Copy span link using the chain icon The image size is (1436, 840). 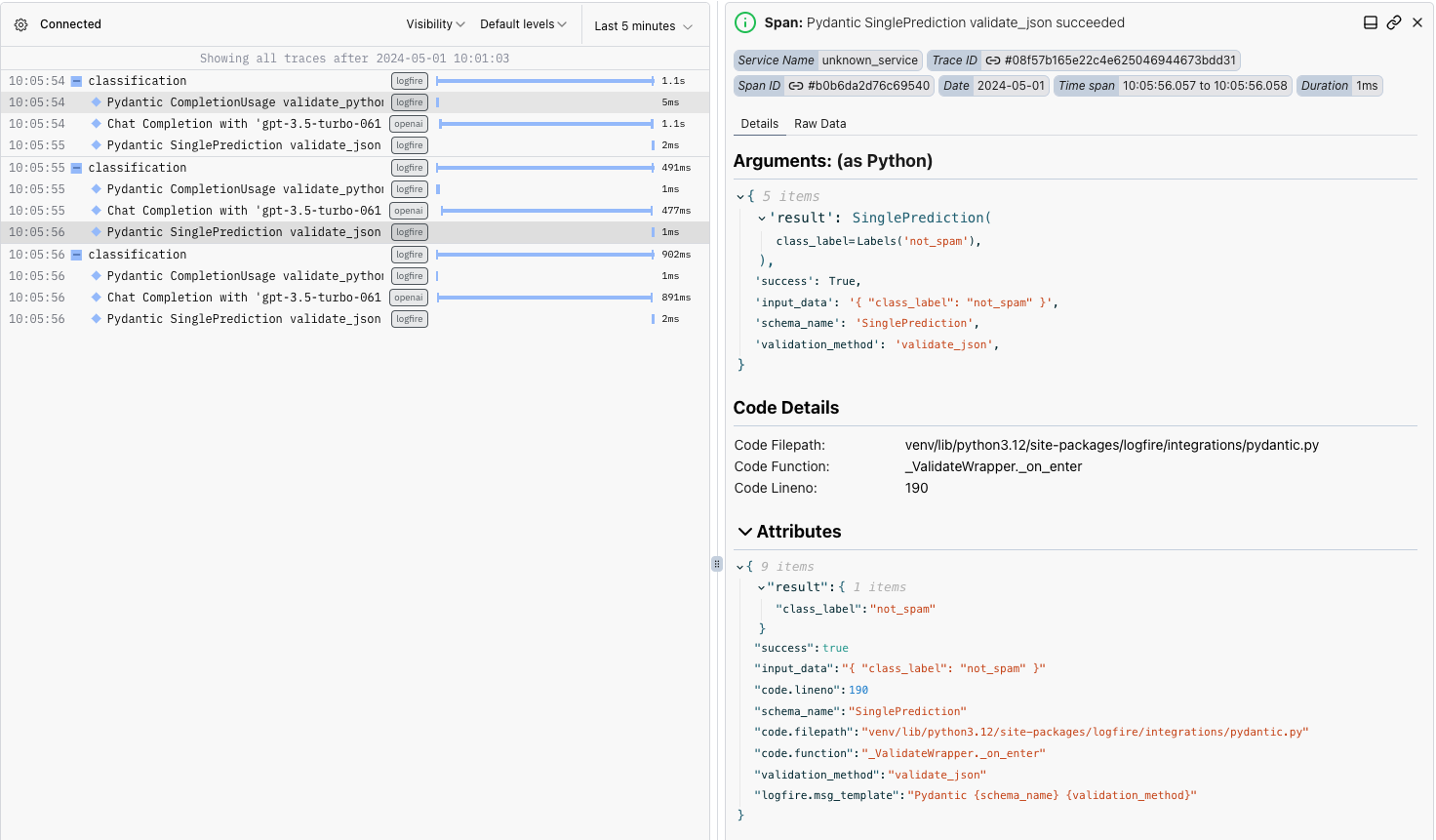pos(1394,22)
